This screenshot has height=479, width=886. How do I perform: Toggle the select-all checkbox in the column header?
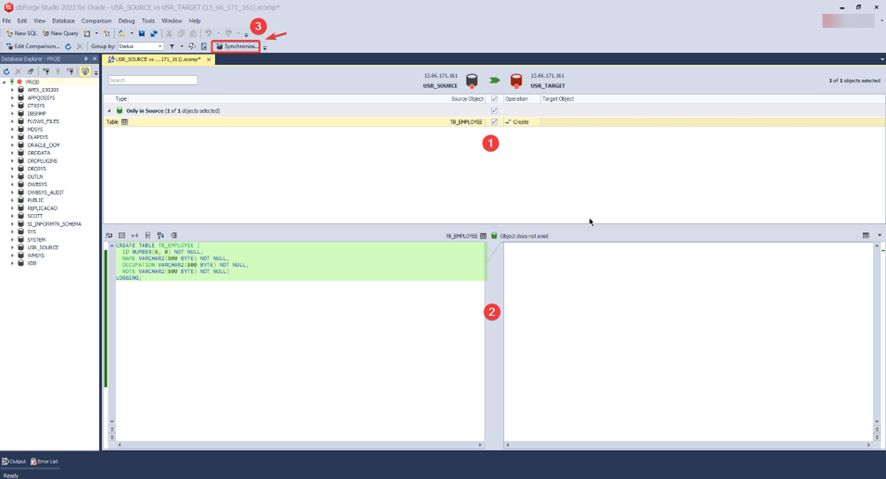click(x=494, y=99)
